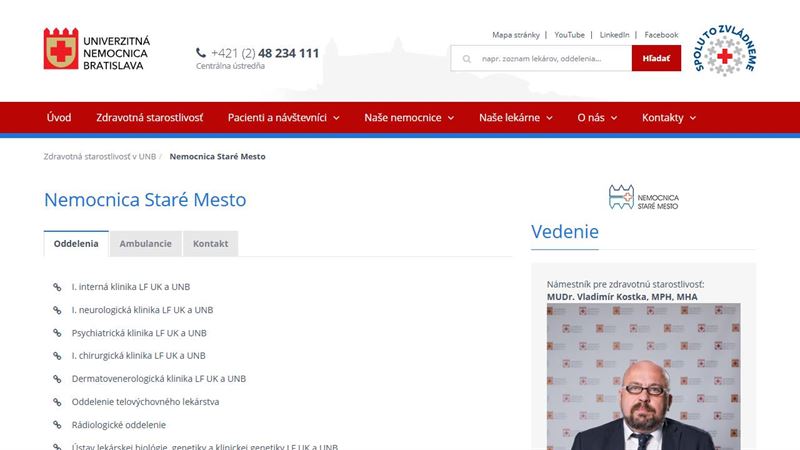
Task: Open Oddelenie telovýchovného lekárstva link
Action: (145, 402)
